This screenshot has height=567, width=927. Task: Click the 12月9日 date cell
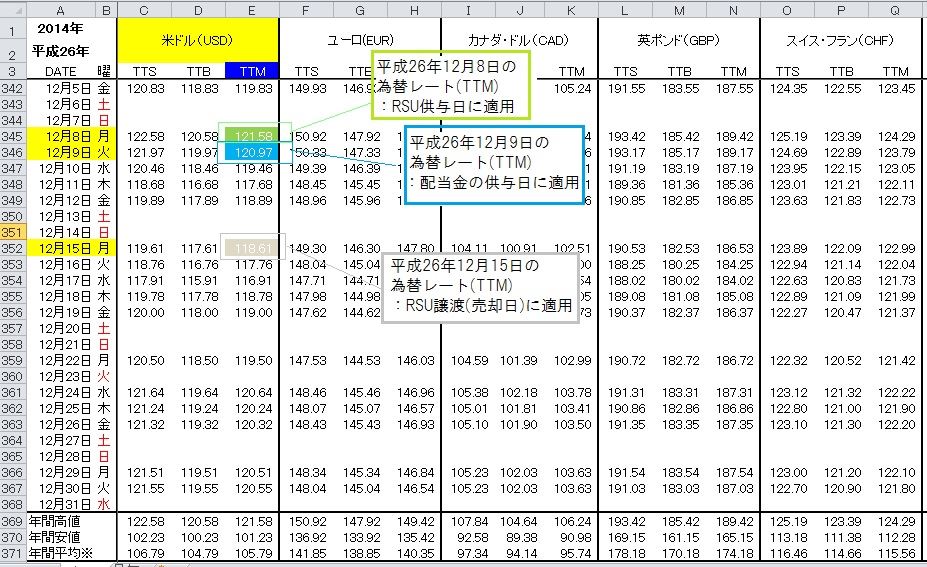[60, 153]
